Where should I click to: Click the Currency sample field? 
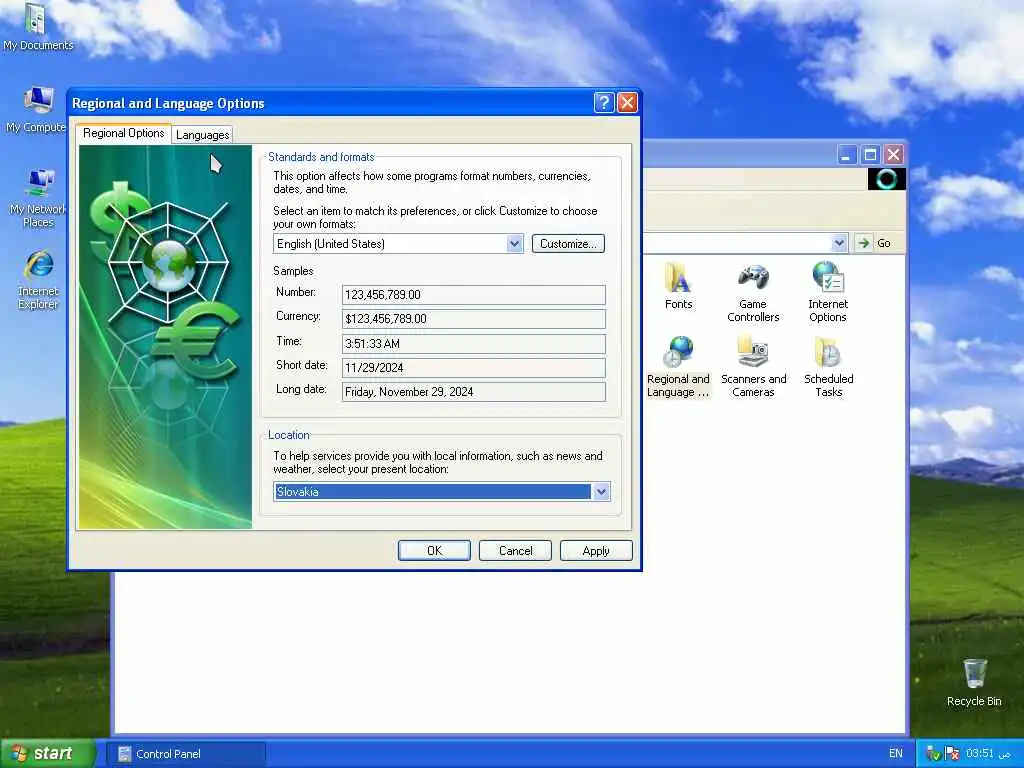pos(473,319)
